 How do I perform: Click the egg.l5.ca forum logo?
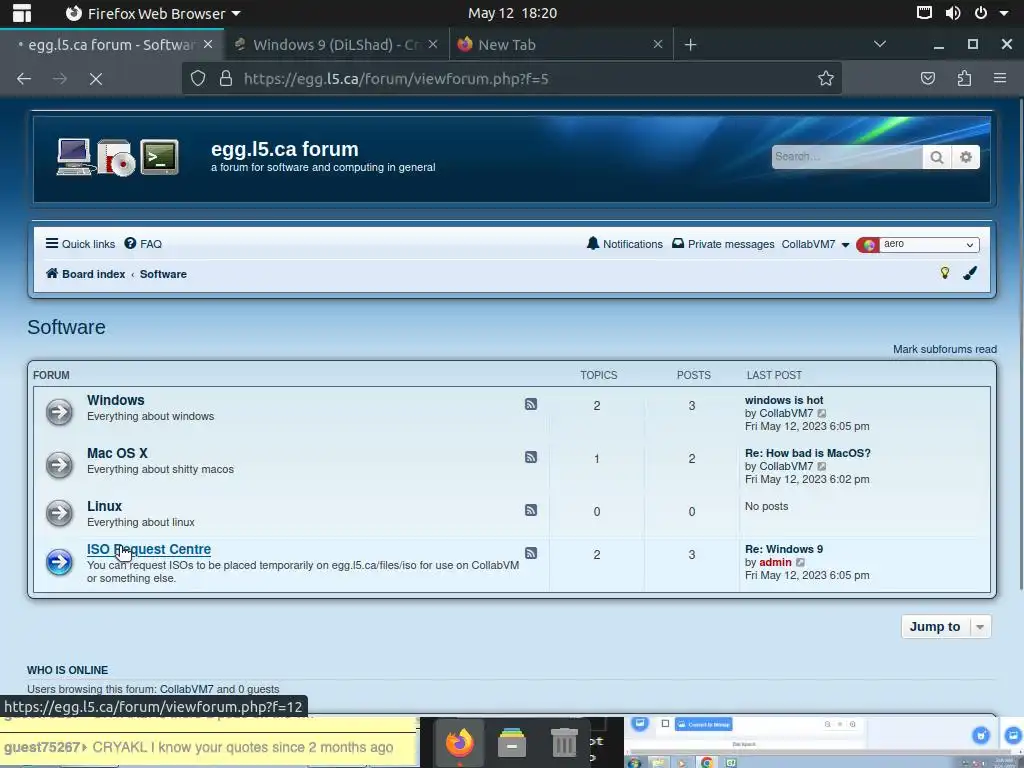tap(118, 157)
